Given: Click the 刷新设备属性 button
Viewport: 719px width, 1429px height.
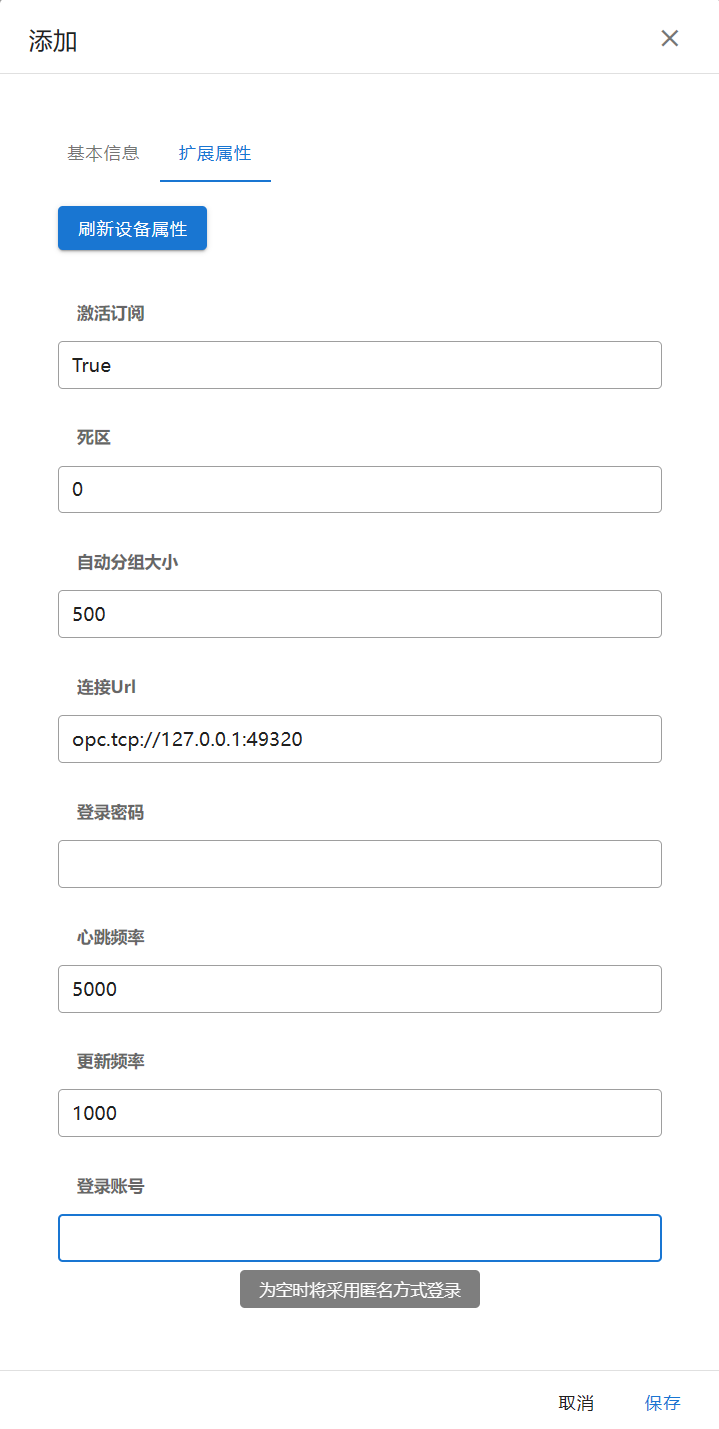Looking at the screenshot, I should 132,229.
